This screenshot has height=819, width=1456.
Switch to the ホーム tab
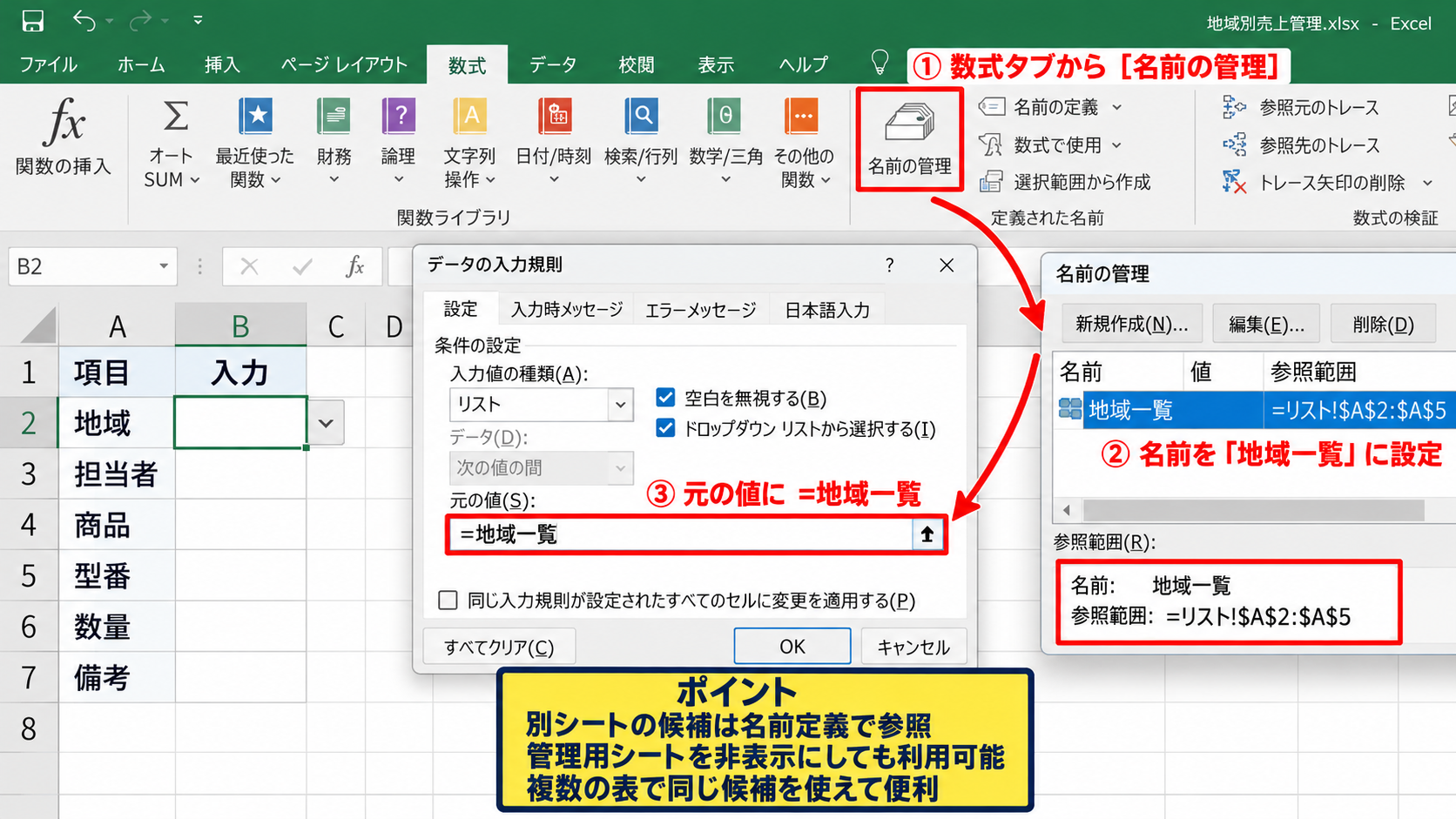(x=141, y=64)
